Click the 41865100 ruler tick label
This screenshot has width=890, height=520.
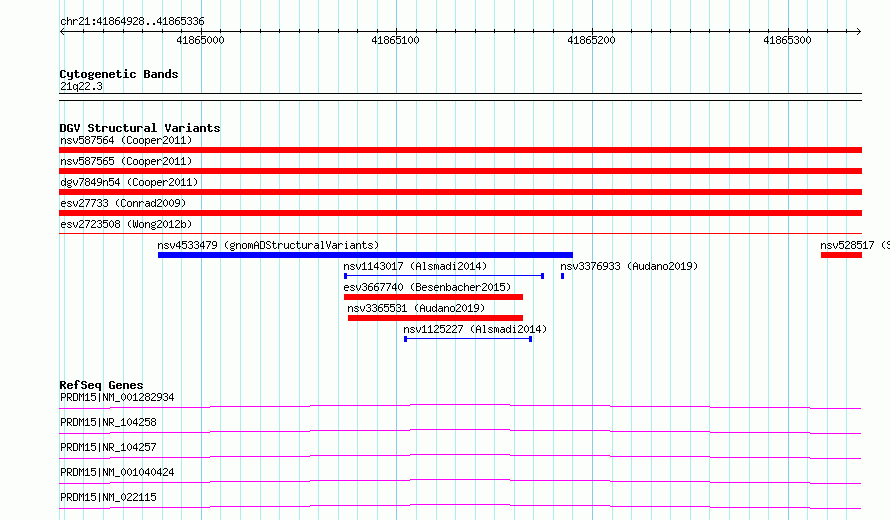tap(396, 40)
